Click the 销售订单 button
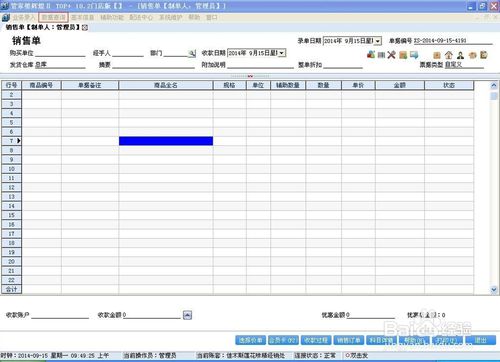500x362 pixels. pos(348,340)
